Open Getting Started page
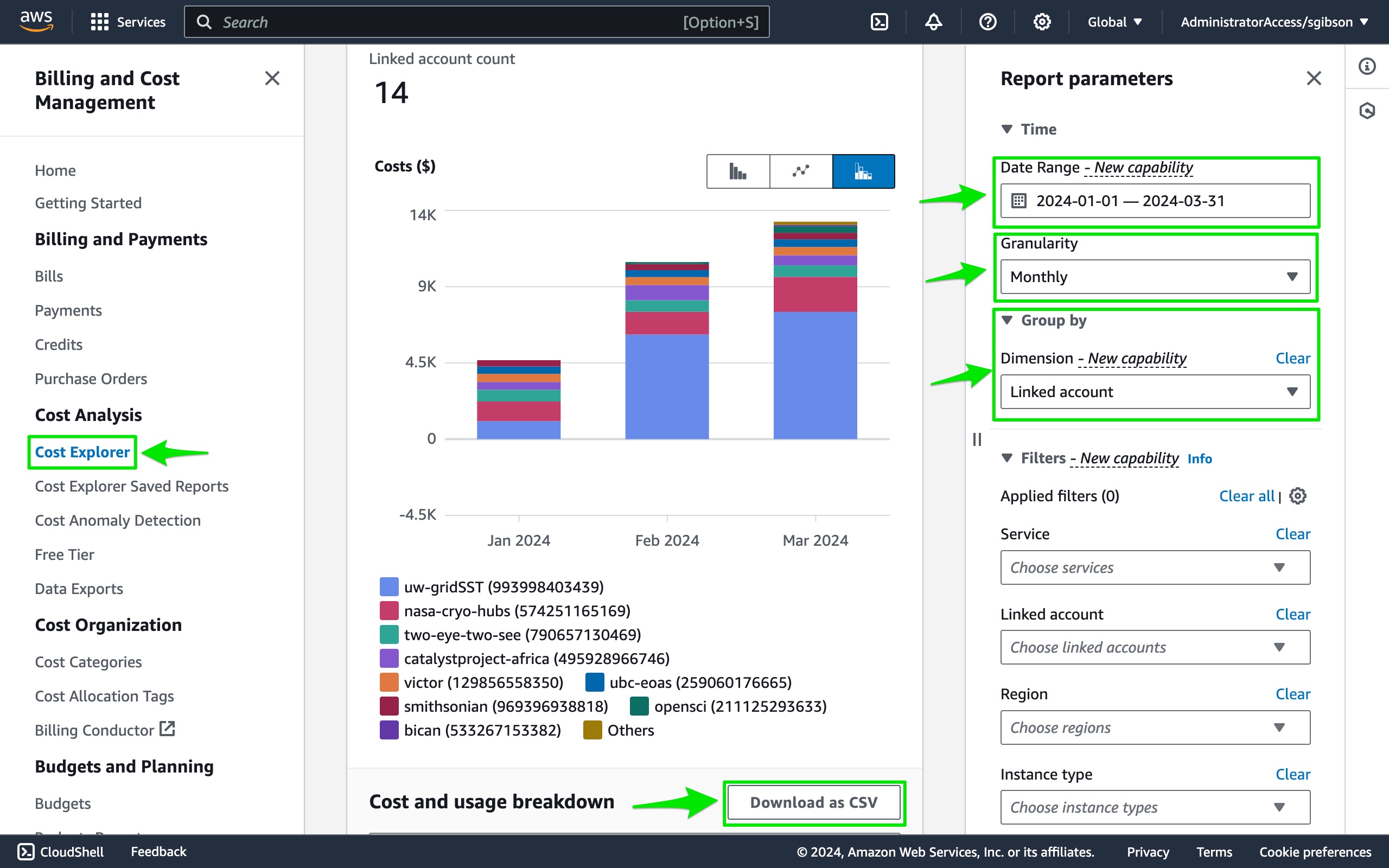The width and height of the screenshot is (1389, 868). point(88,203)
